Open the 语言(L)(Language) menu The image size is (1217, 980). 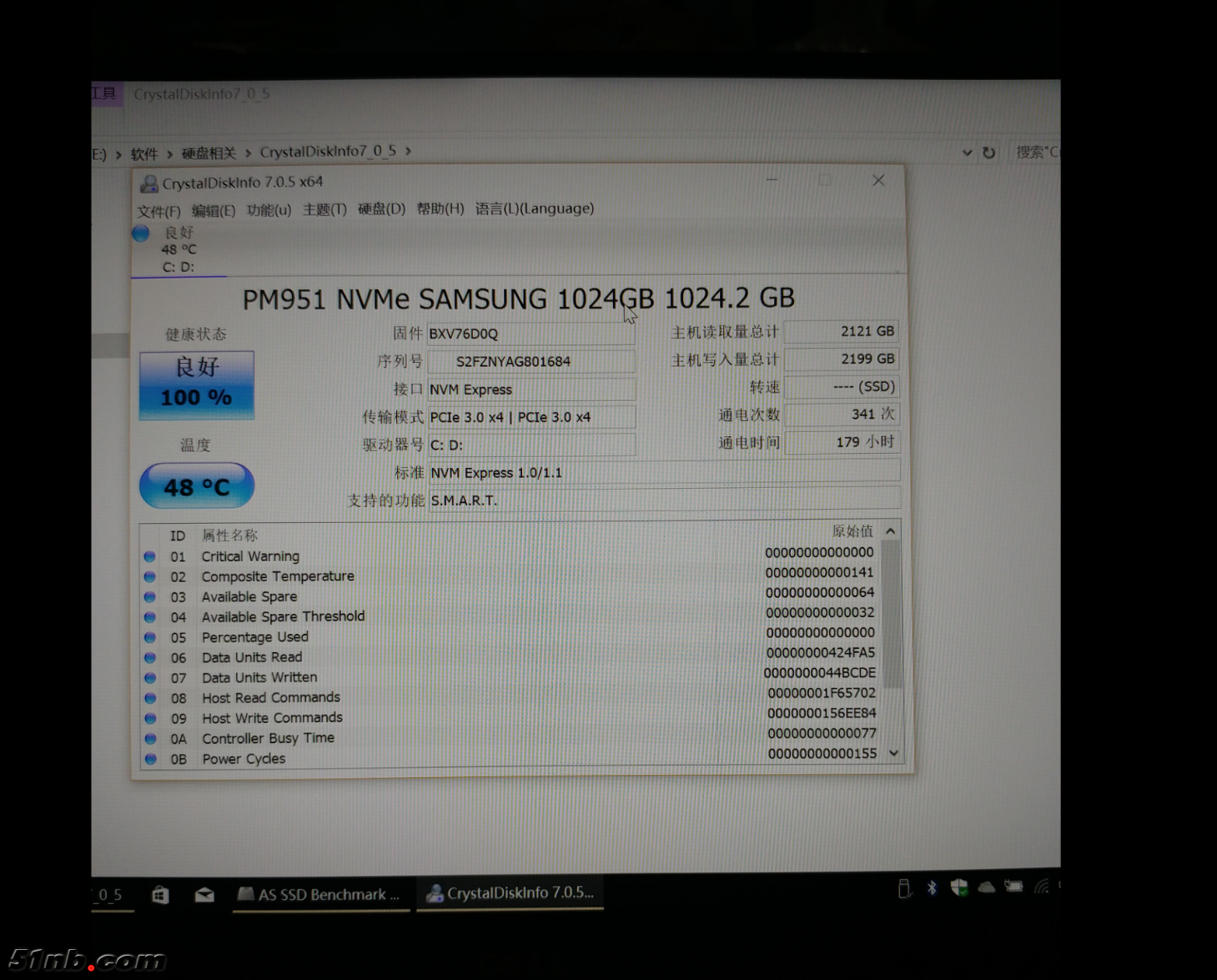[535, 208]
